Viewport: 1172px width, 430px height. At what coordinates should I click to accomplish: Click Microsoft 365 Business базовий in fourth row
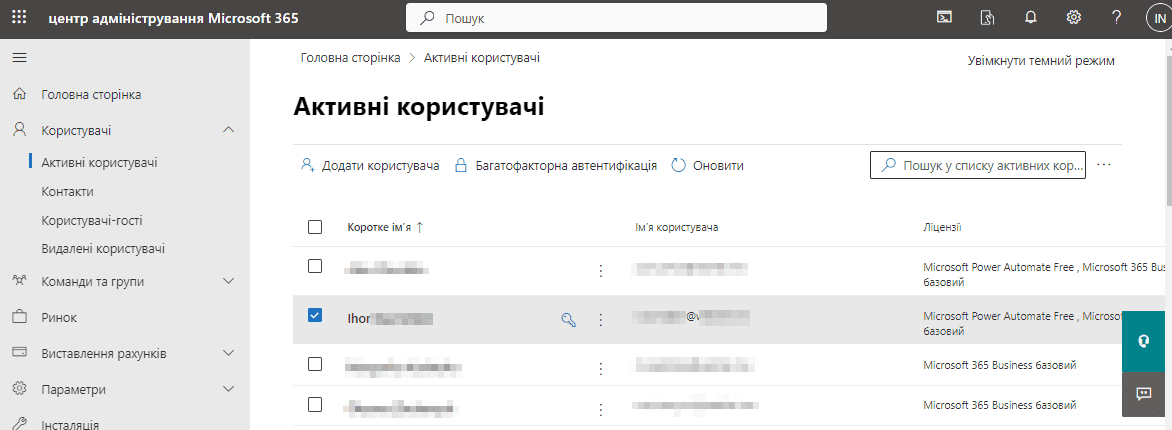click(1000, 405)
